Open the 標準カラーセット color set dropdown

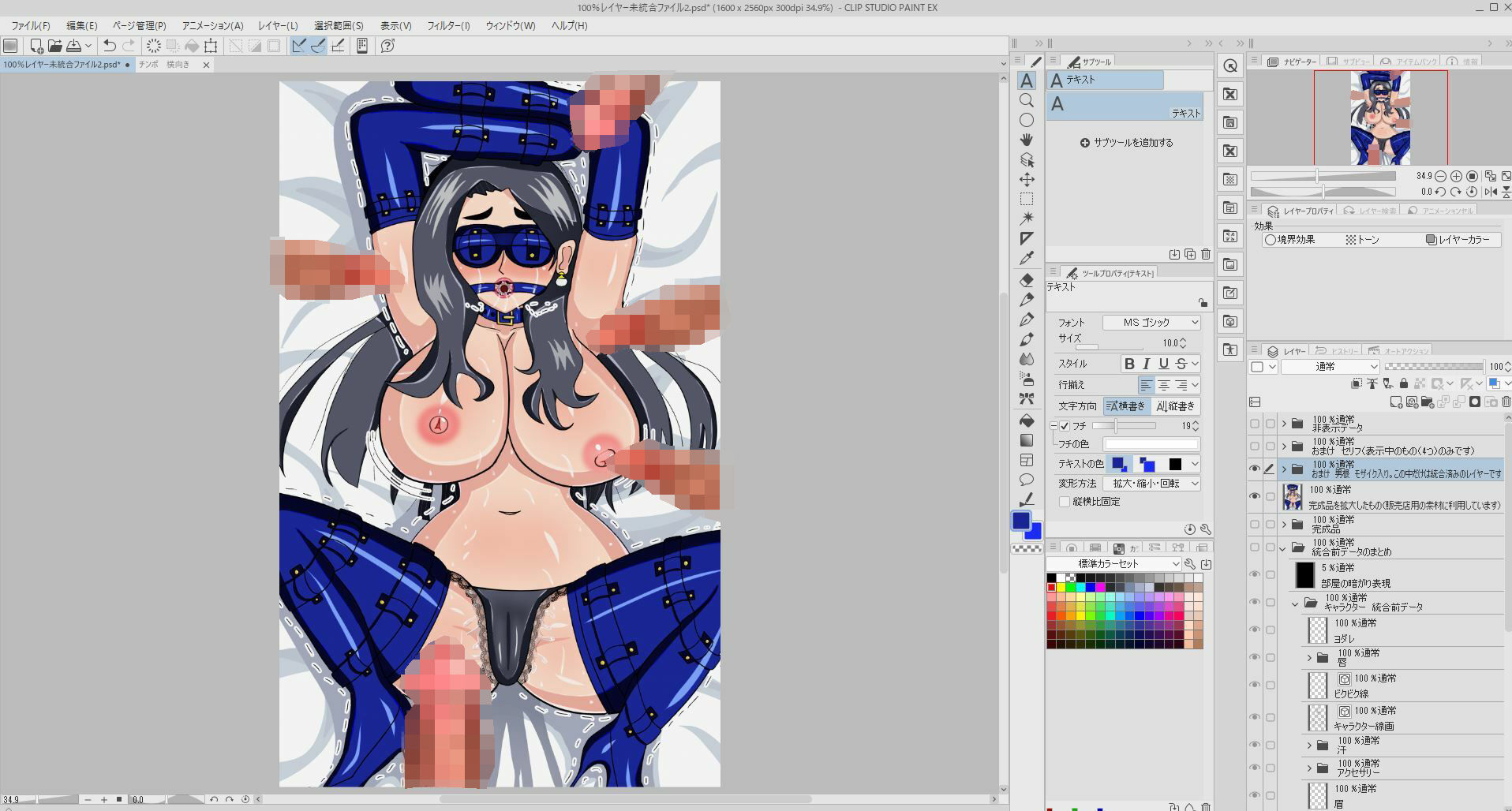(x=1113, y=563)
